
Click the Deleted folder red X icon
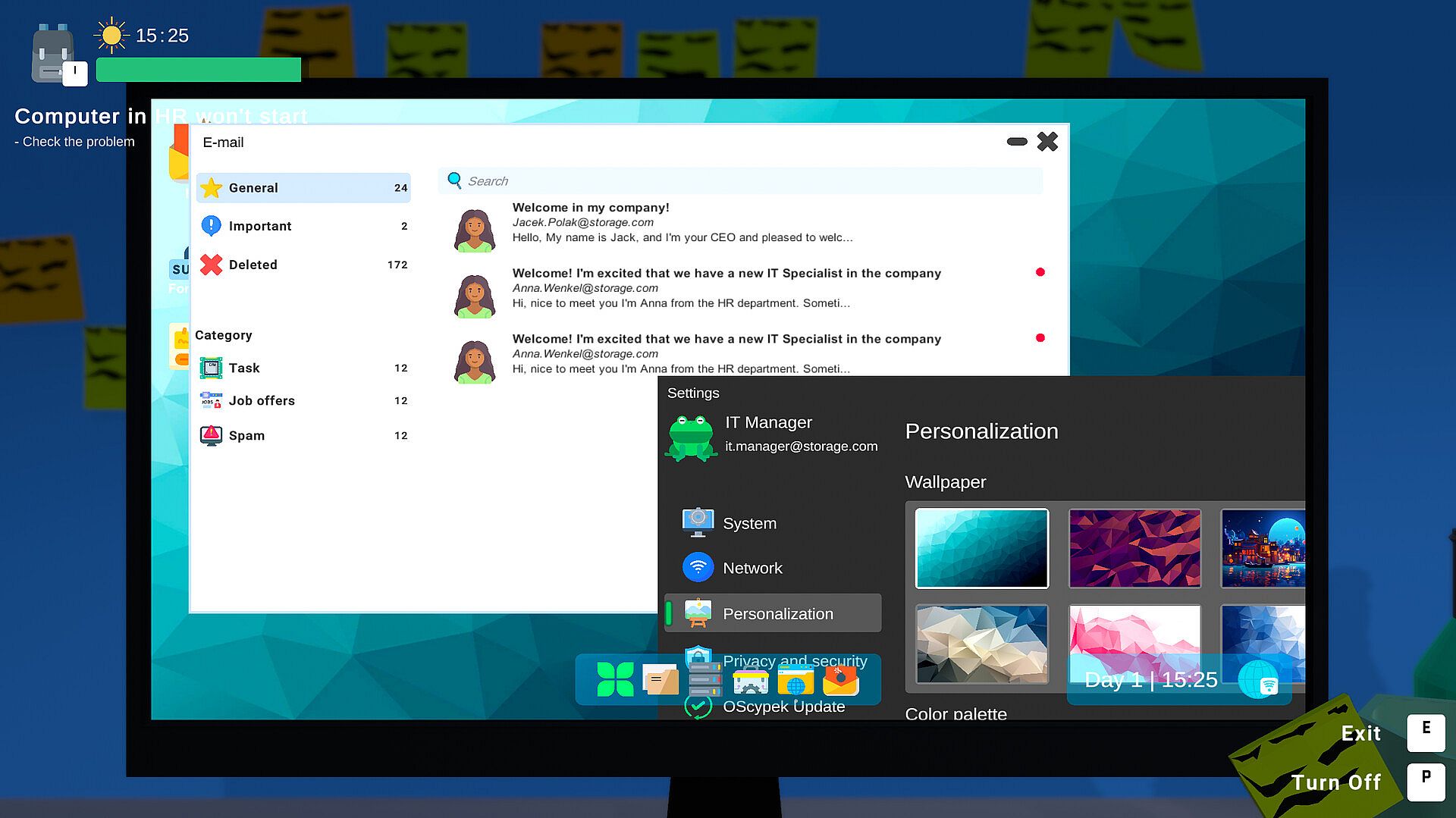point(212,265)
